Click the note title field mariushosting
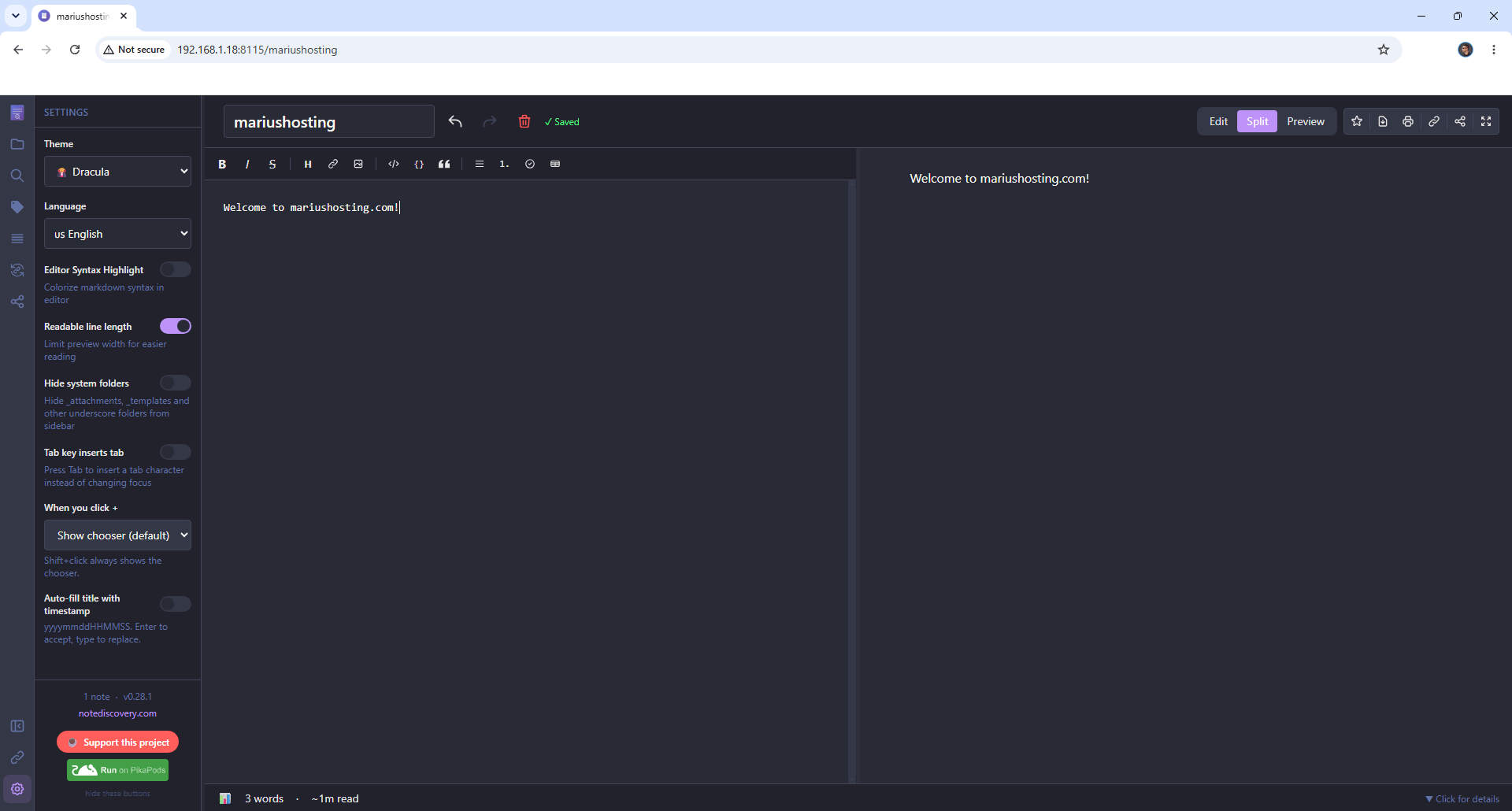The width and height of the screenshot is (1512, 811). point(328,122)
